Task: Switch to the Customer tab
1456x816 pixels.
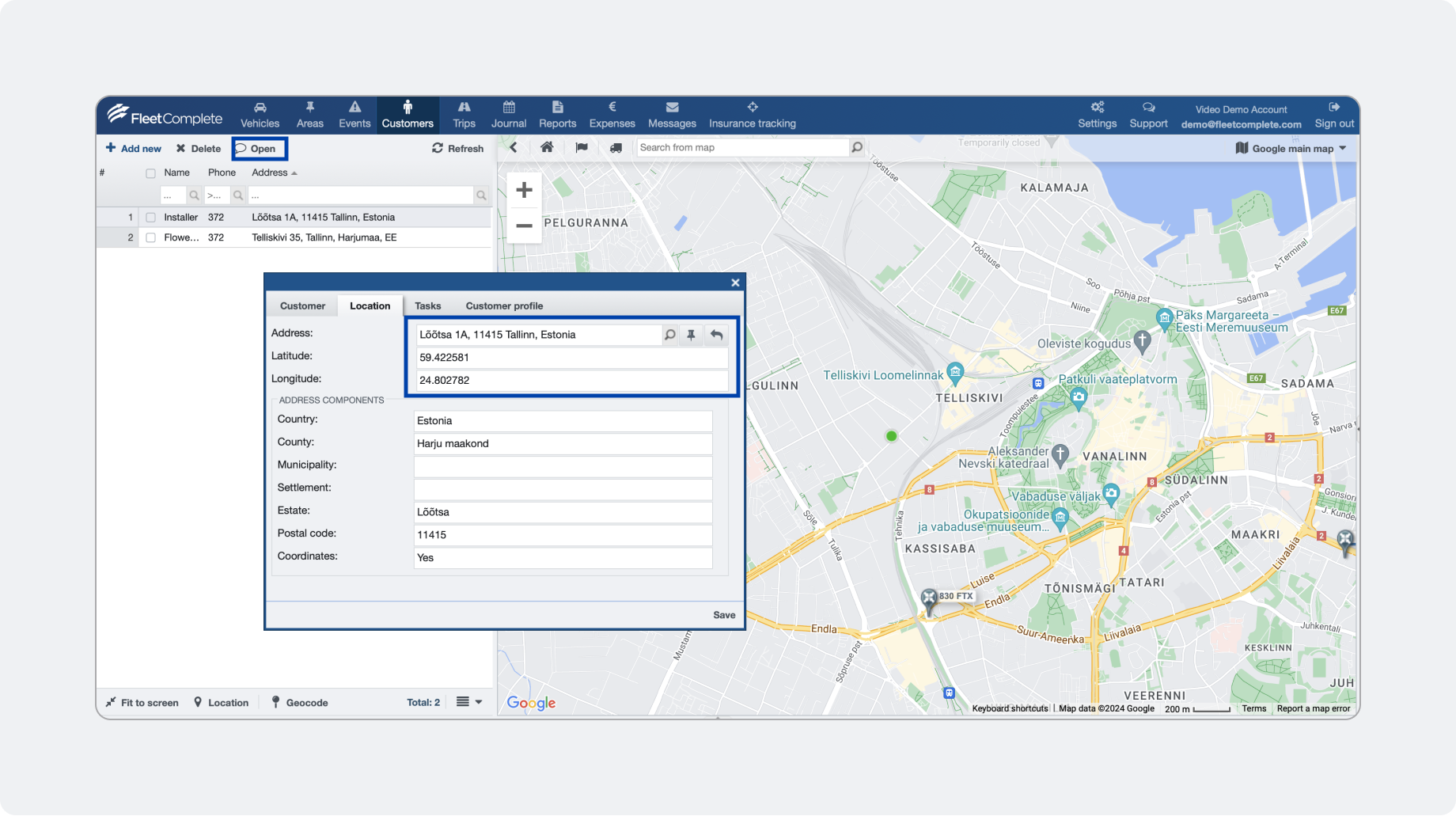Action: point(302,306)
